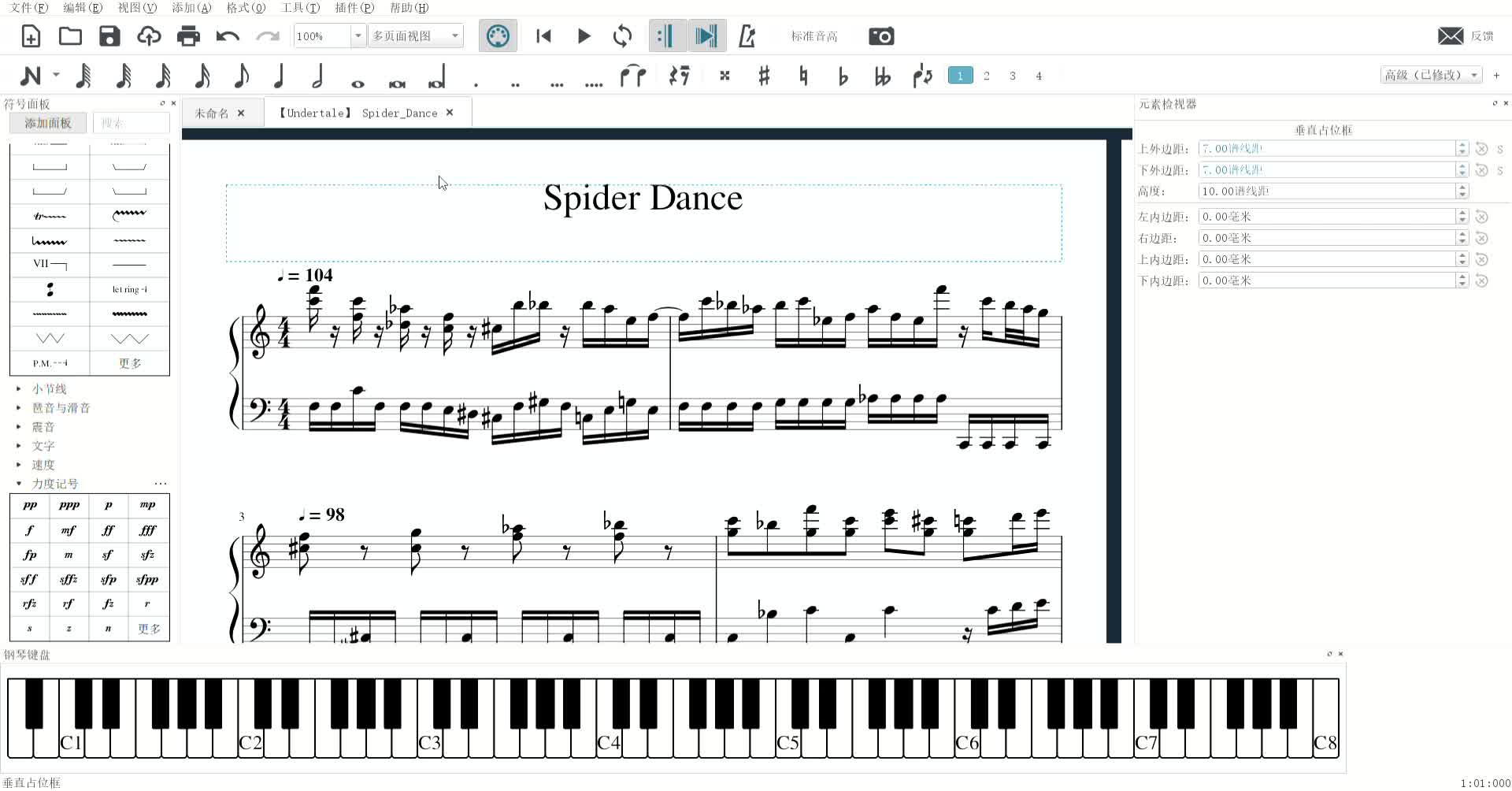The image size is (1512, 791).
Task: Click the 添加面板 button
Action: click(47, 122)
